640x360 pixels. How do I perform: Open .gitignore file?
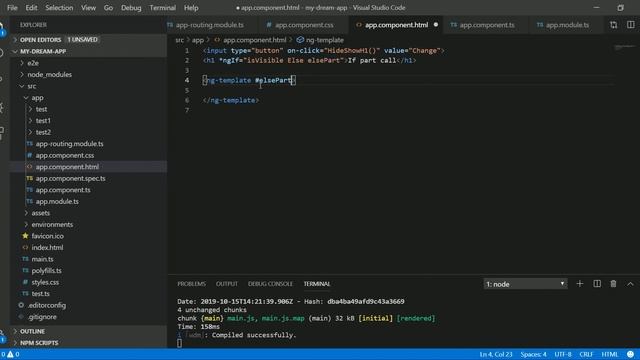(88, 317)
